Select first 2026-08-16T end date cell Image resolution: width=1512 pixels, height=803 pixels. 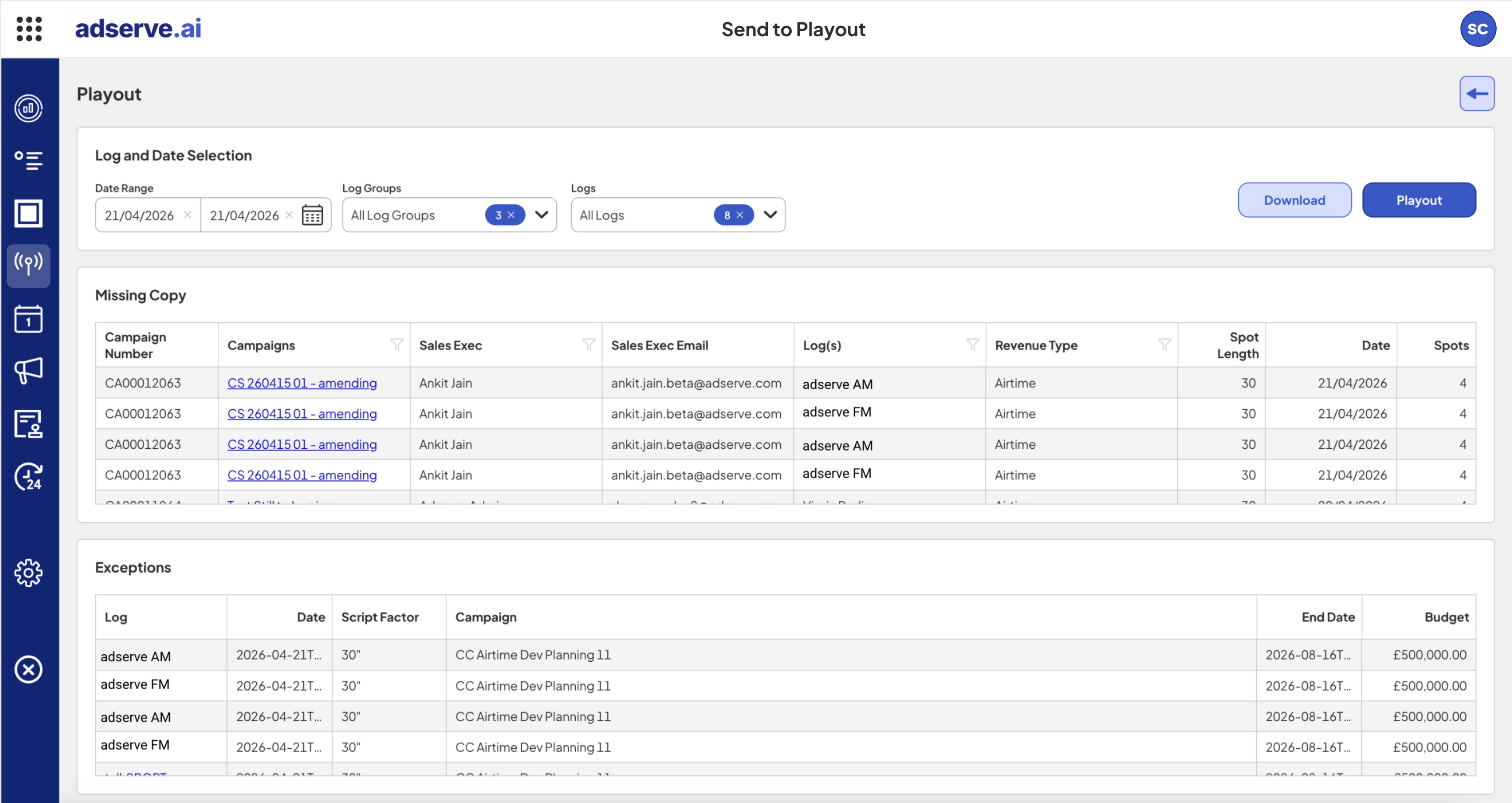[x=1309, y=654]
